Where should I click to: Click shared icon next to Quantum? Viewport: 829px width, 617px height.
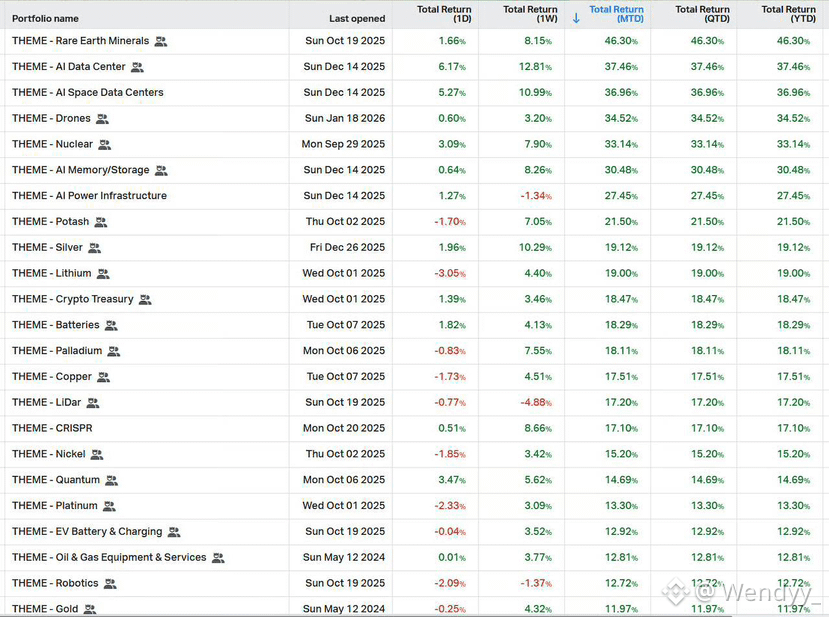112,481
